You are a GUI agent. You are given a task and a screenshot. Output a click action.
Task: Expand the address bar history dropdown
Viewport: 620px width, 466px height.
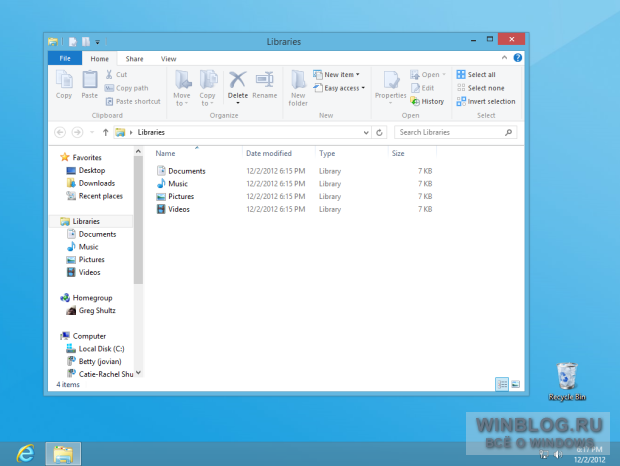366,133
